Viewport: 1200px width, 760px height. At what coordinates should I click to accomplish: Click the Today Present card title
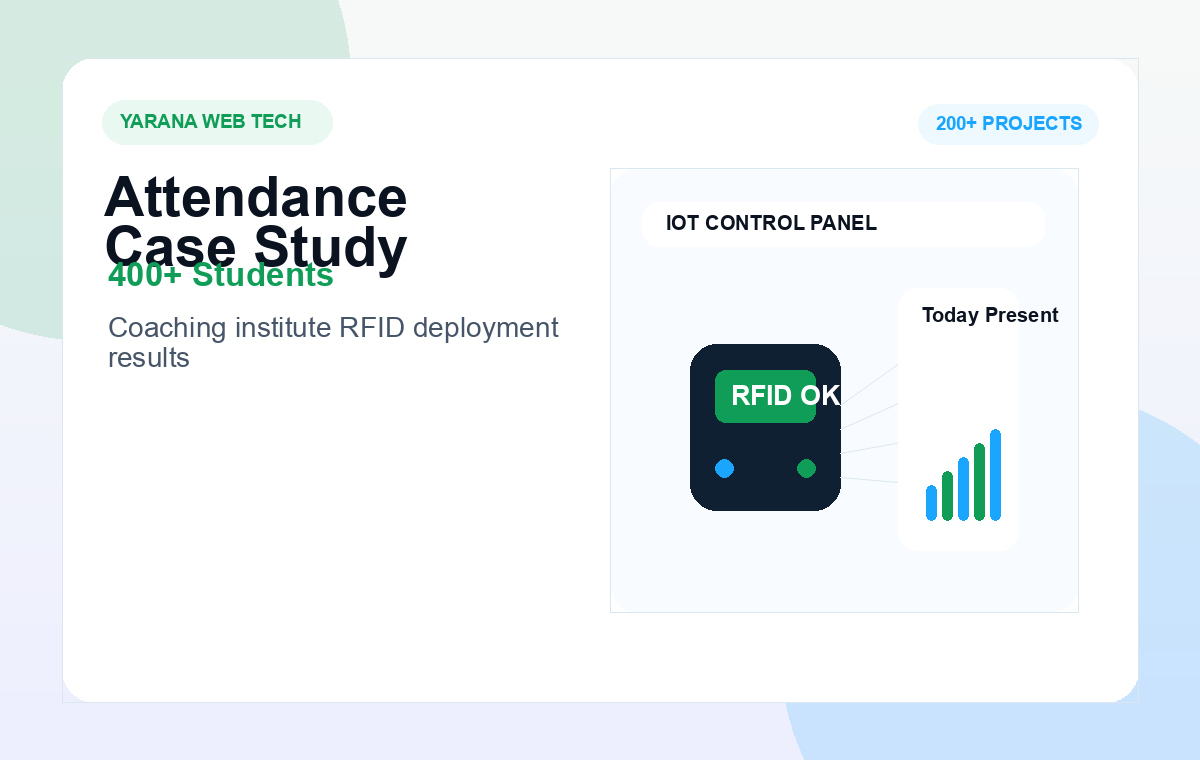click(990, 315)
